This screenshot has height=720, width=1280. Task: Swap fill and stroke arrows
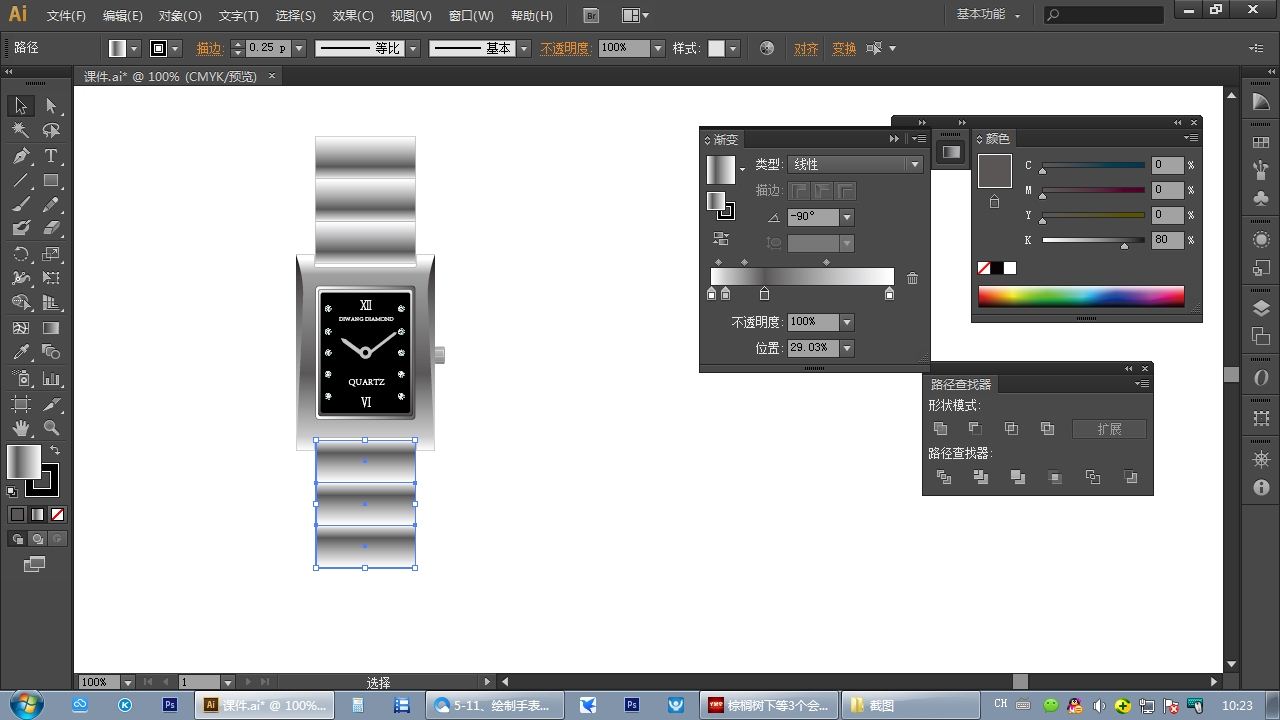point(55,450)
